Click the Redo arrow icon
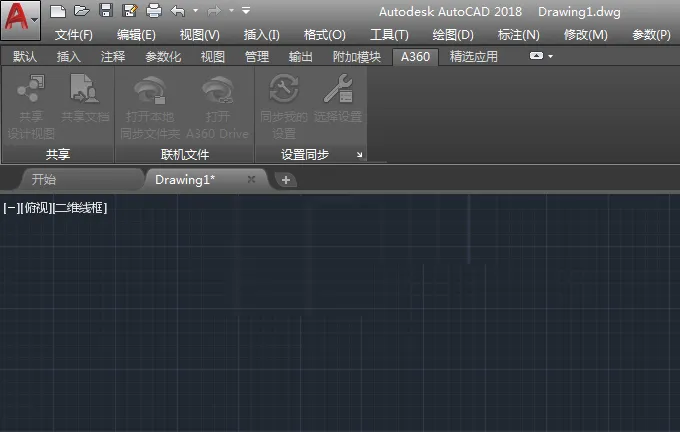 coord(214,10)
